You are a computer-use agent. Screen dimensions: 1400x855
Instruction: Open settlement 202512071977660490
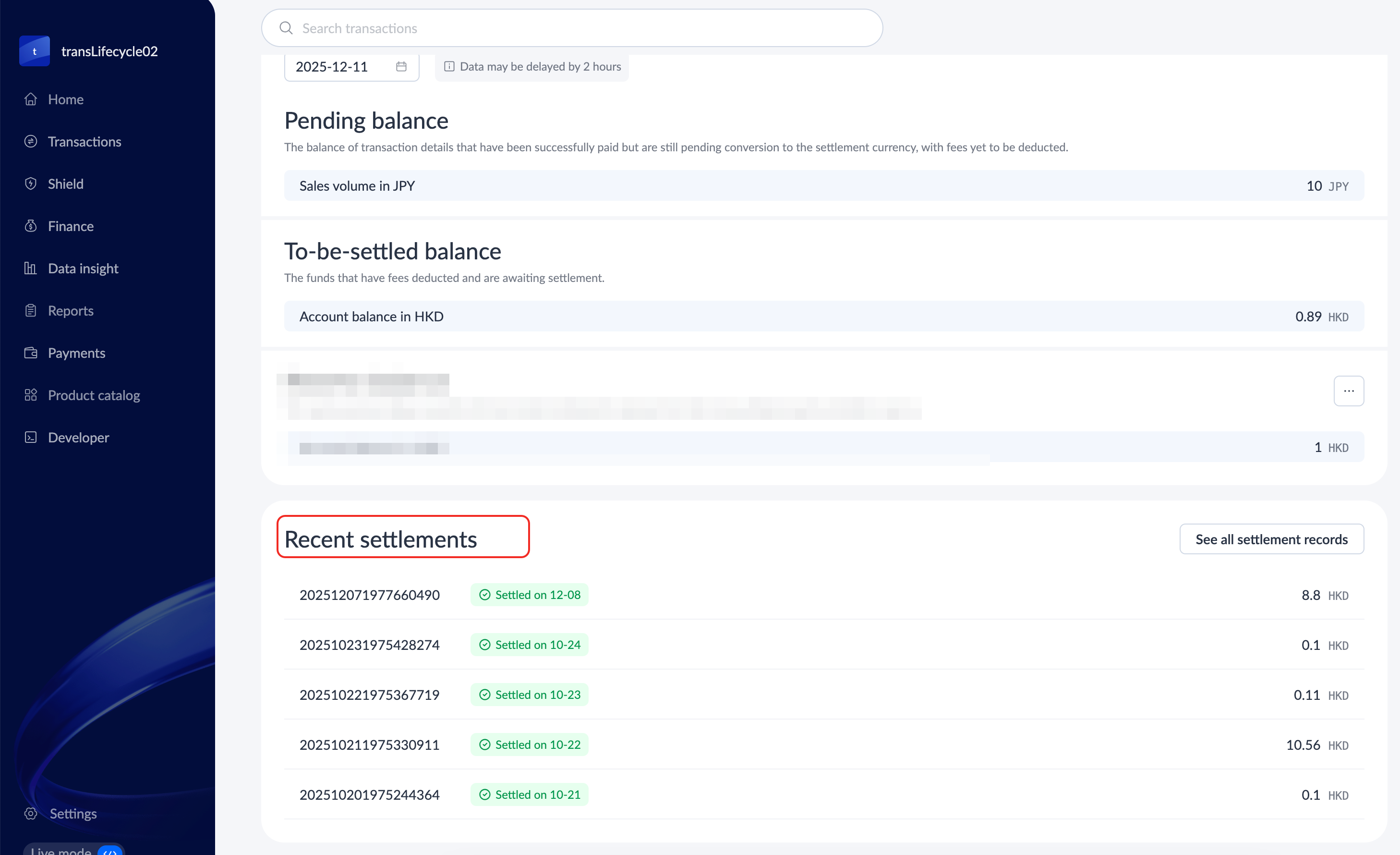click(x=369, y=595)
